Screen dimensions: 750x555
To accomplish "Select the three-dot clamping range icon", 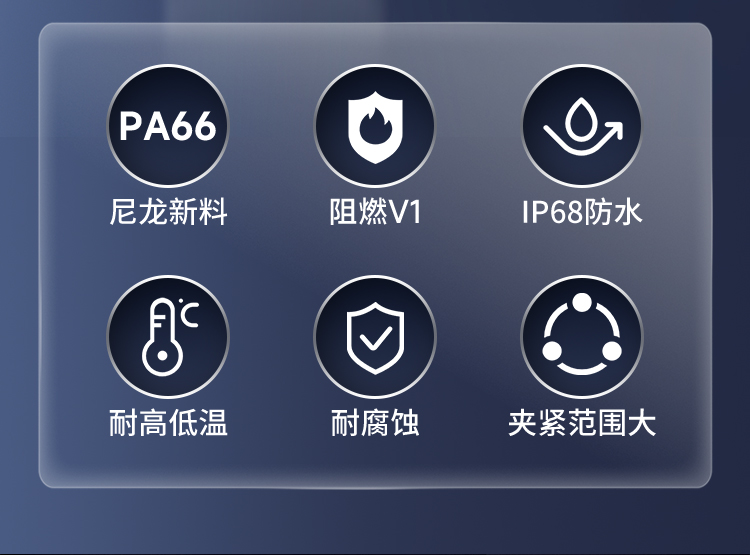I will click(x=582, y=337).
